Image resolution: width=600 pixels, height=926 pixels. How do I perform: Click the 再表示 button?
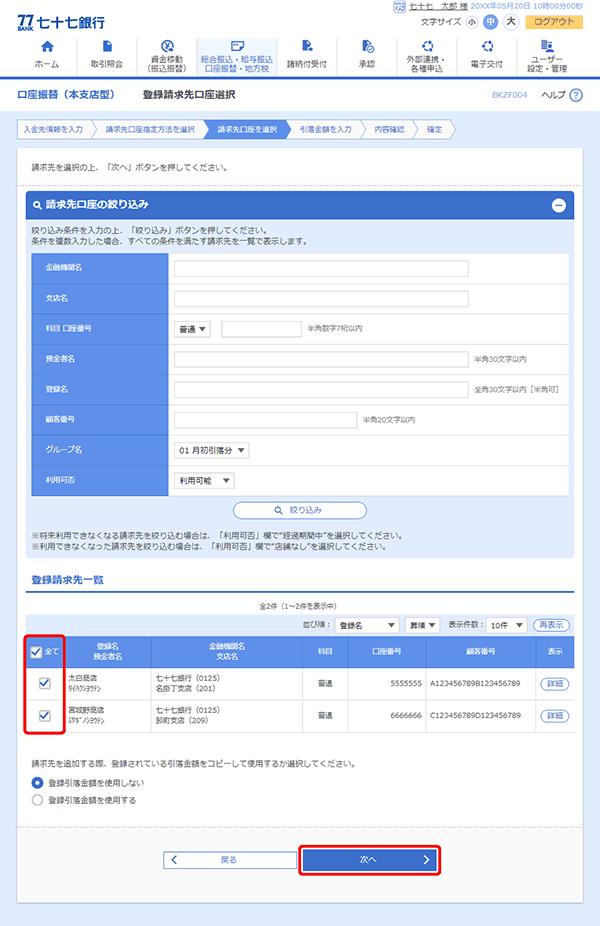[x=552, y=625]
